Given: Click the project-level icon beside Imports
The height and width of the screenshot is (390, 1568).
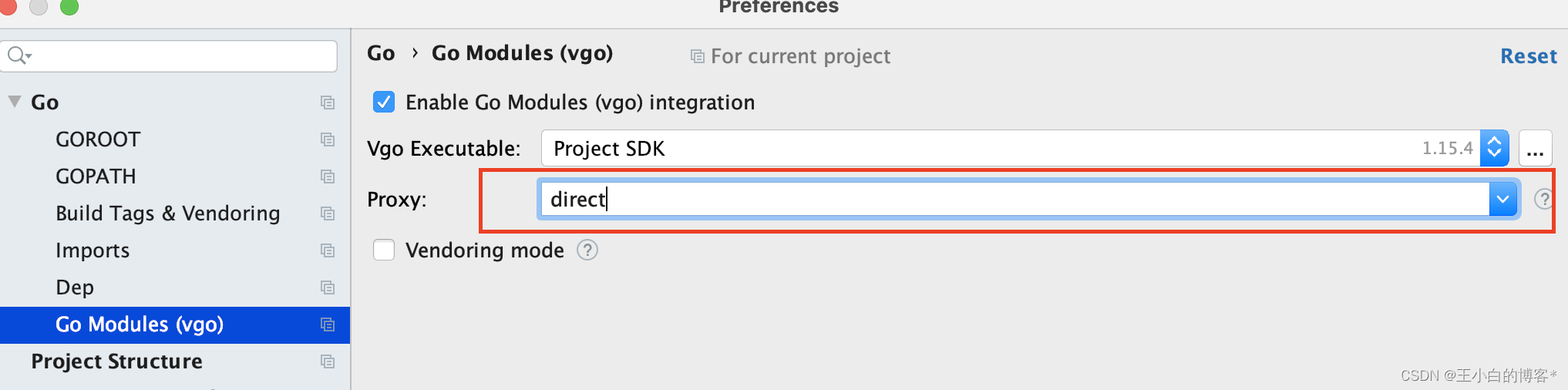Looking at the screenshot, I should point(328,250).
